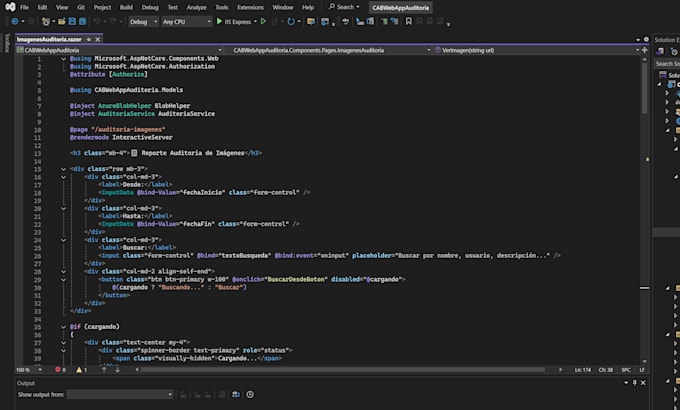Screen dimensions: 680x410
Task: Go to previous issue up arrow
Action: click(104, 370)
